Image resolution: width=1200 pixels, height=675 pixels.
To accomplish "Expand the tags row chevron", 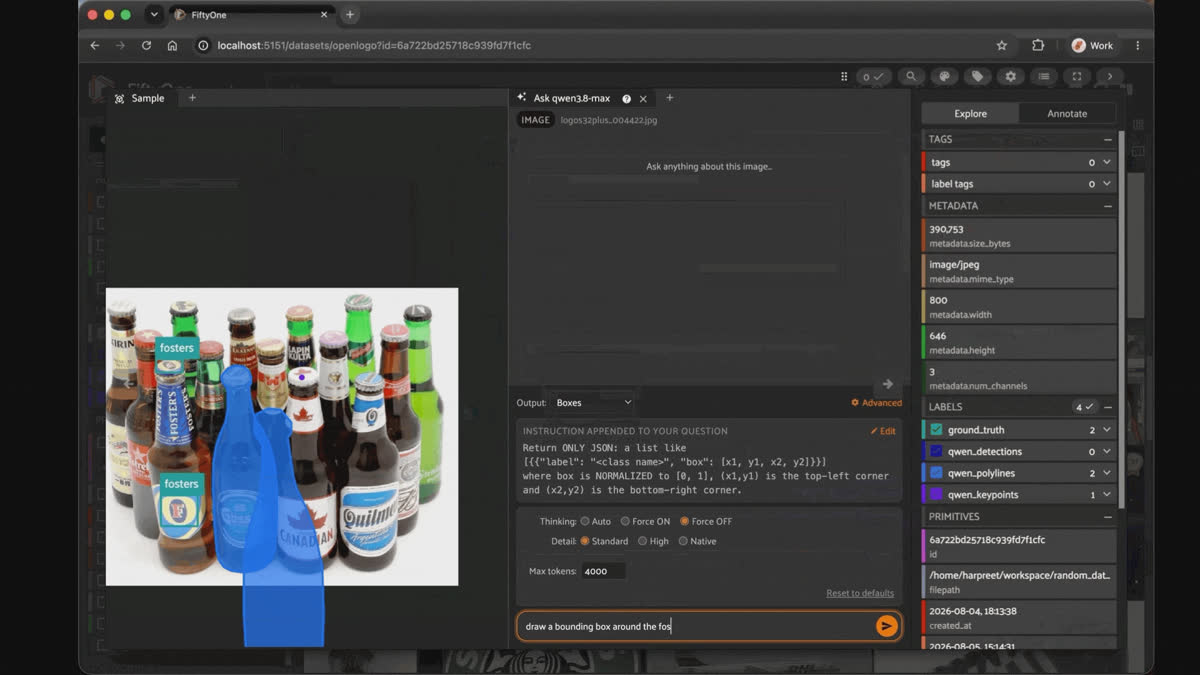I will point(1106,162).
